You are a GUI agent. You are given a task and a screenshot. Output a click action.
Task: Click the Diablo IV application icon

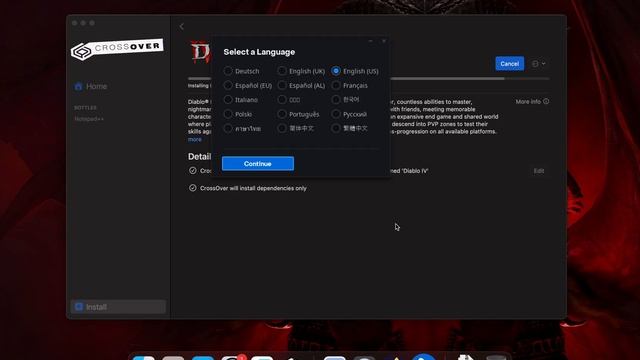(x=200, y=52)
